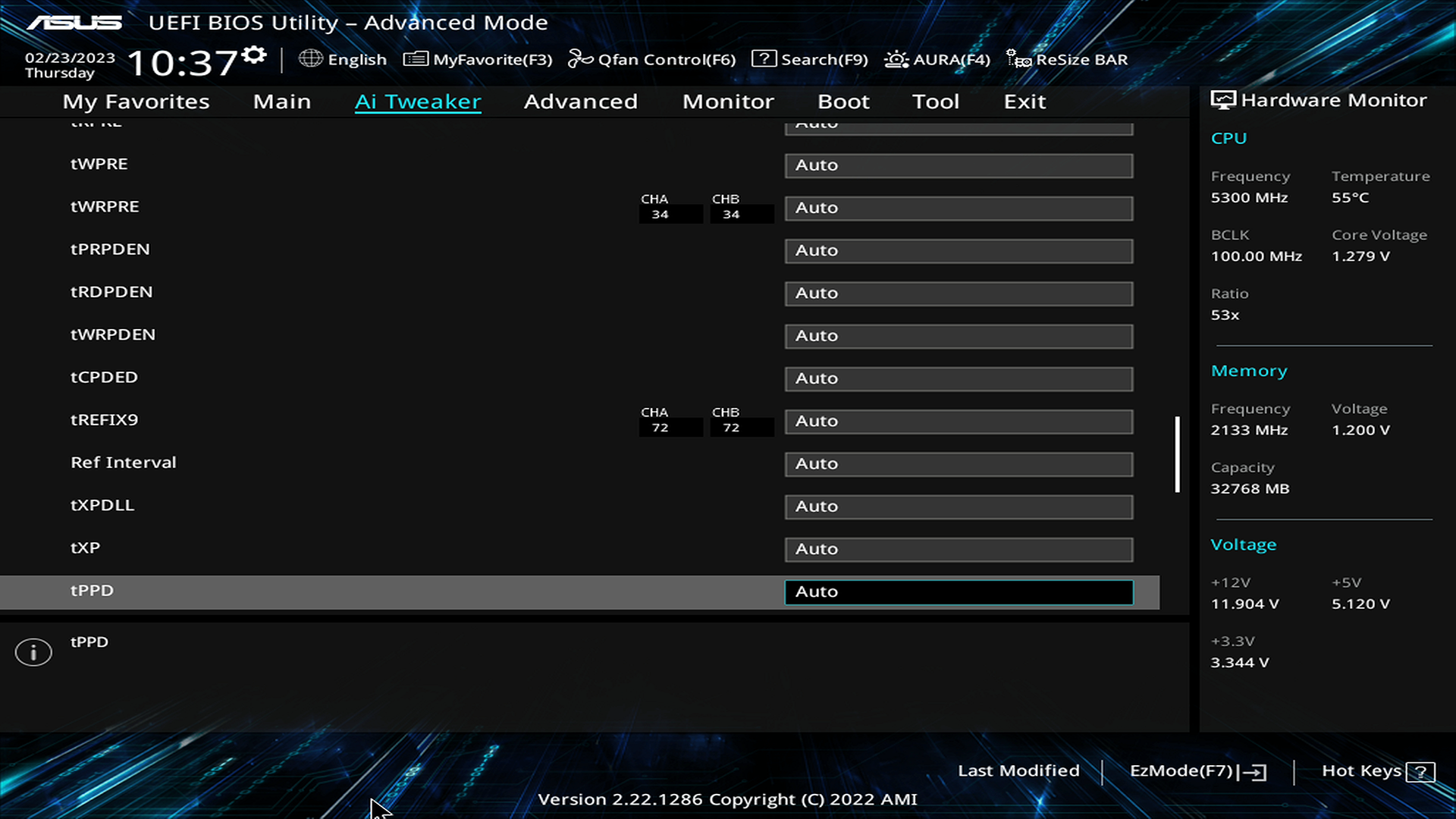Screen dimensions: 1456x819
Task: Open AURA lighting icon
Action: [x=896, y=59]
